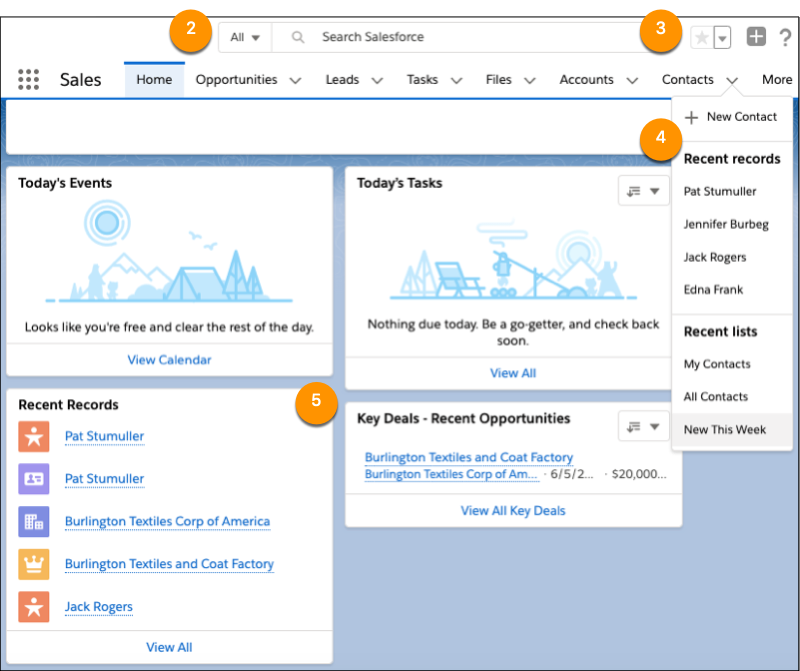
Task: Open the App Launcher grid
Action: coord(28,79)
